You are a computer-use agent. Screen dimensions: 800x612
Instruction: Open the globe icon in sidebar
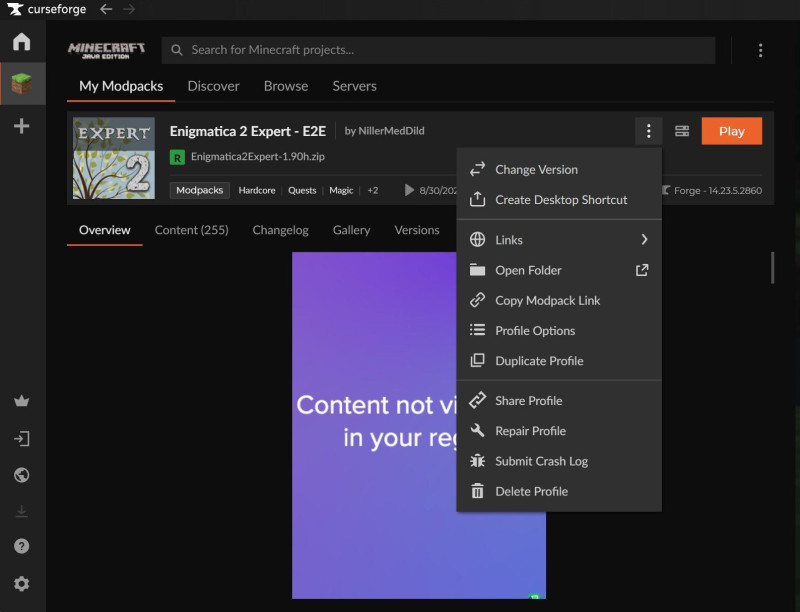pos(21,475)
